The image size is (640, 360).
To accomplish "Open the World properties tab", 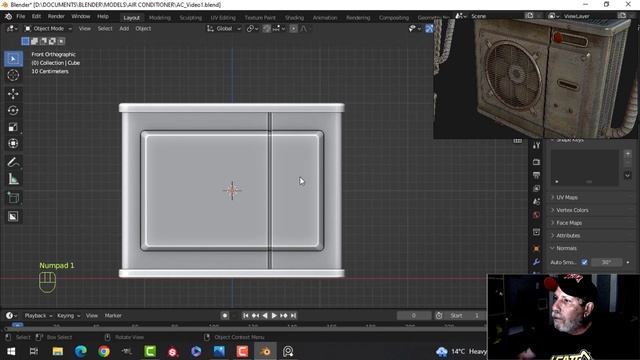I will [x=536, y=215].
